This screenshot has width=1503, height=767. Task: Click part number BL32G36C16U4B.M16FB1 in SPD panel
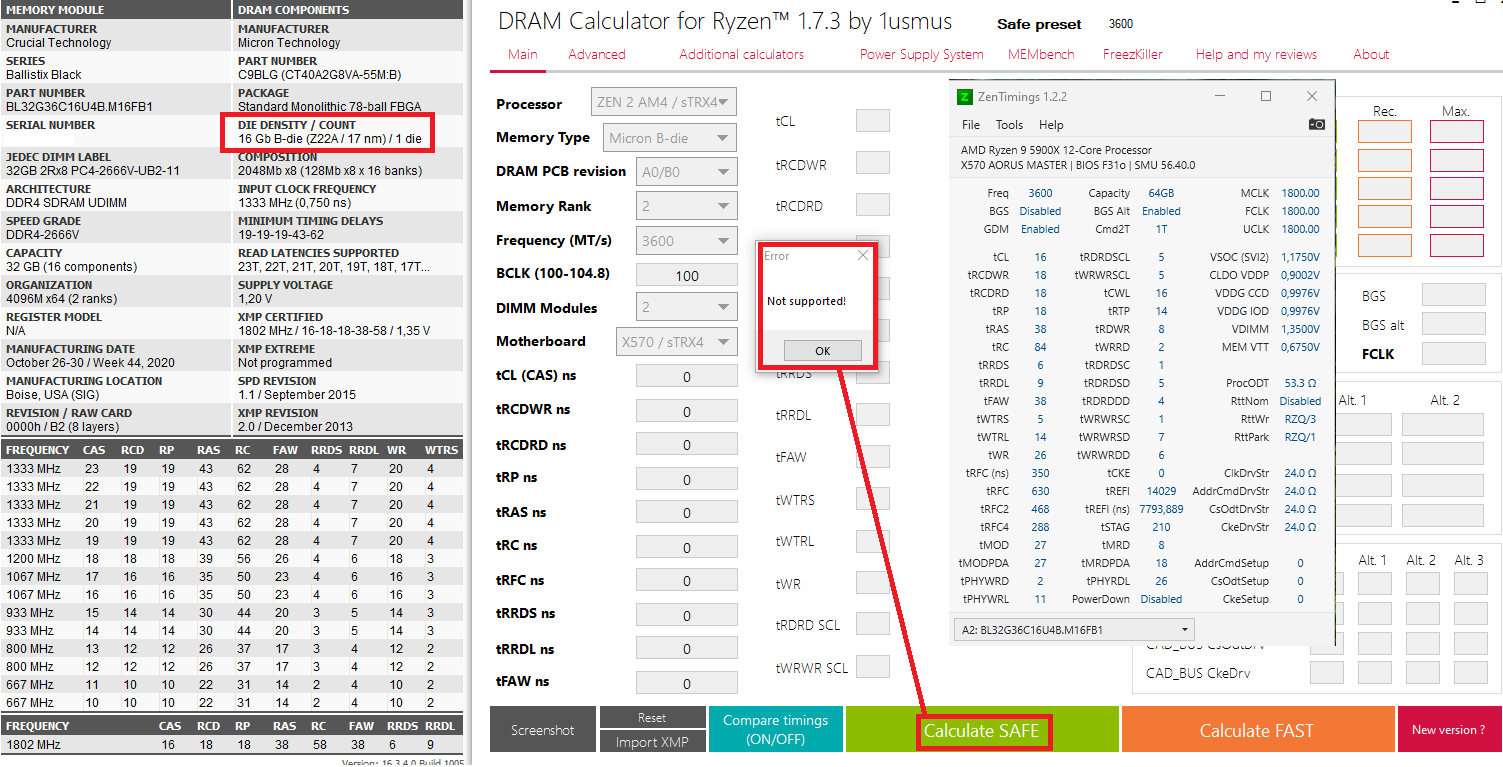(x=79, y=106)
